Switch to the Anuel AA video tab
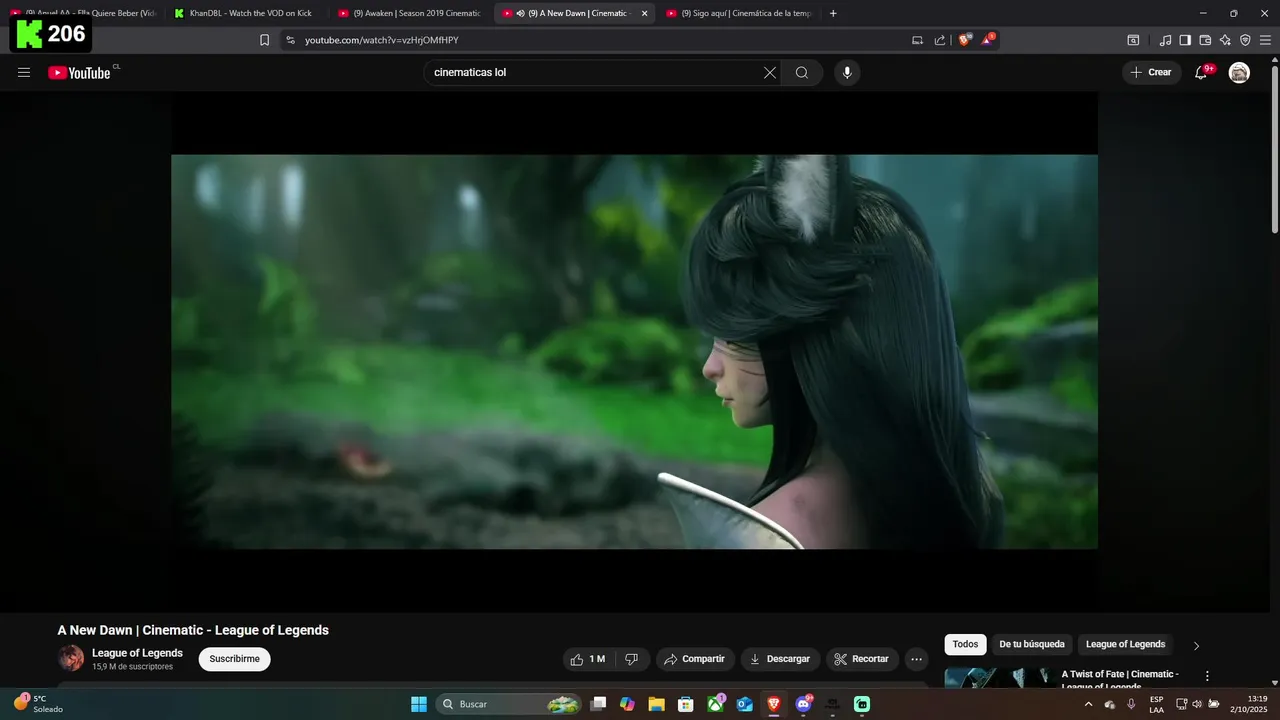Viewport: 1280px width, 720px height. point(83,13)
